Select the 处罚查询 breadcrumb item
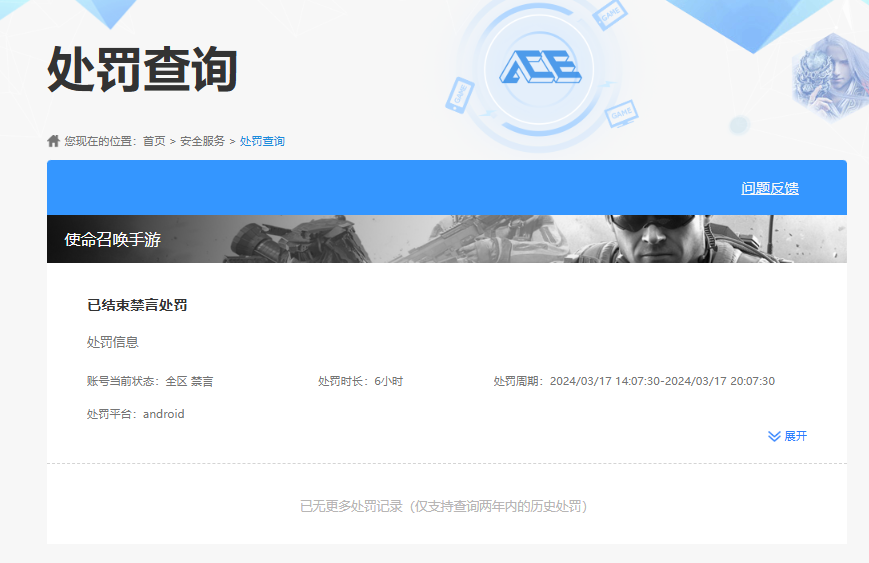 click(262, 141)
